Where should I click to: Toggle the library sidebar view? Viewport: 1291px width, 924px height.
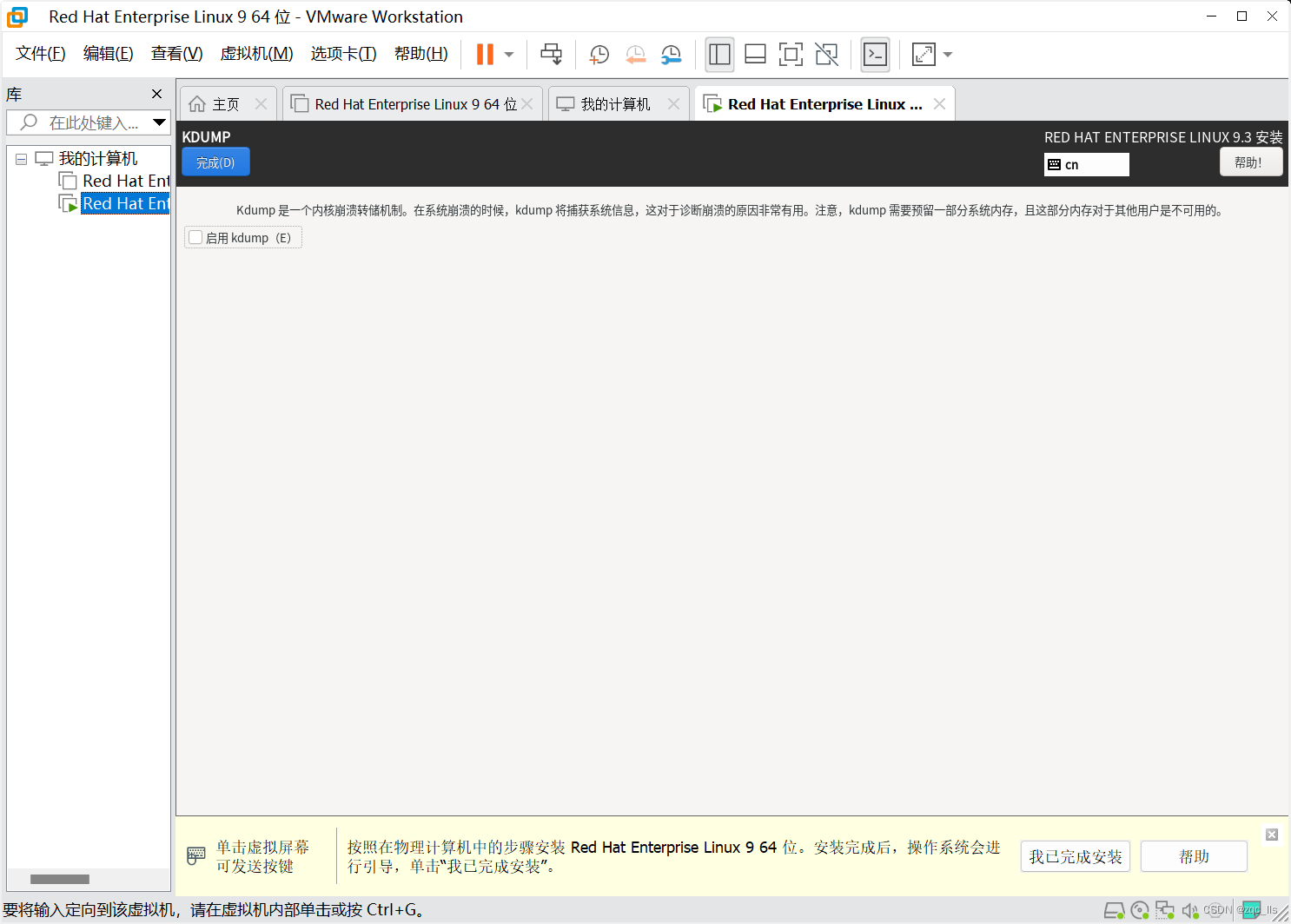[719, 54]
